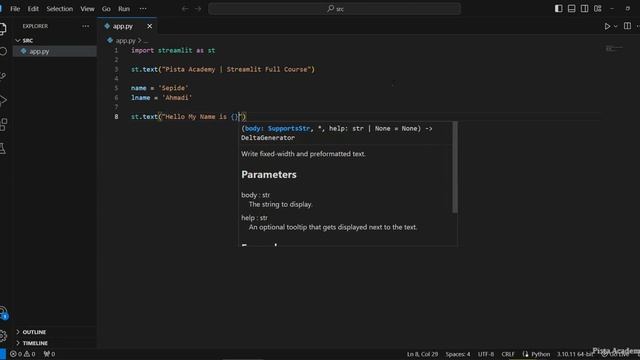Open the Run menu

tap(124, 9)
